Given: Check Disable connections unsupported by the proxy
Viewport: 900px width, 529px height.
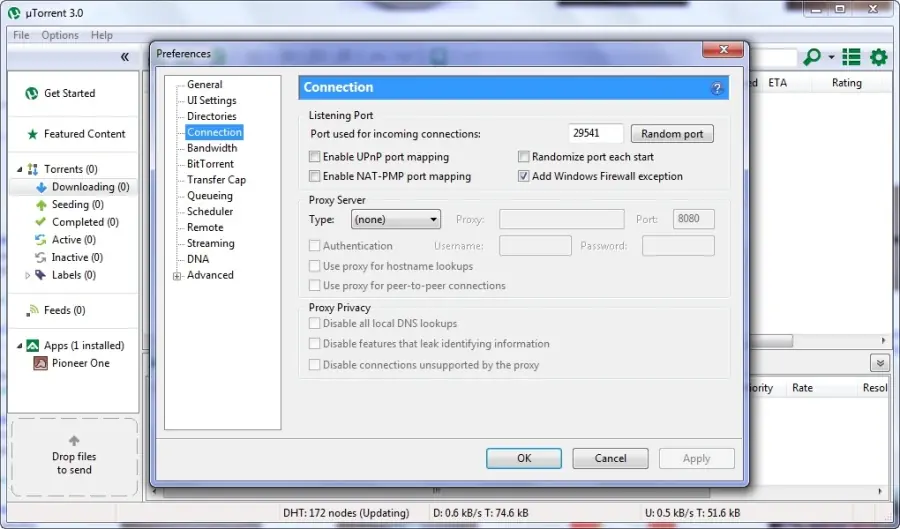Looking at the screenshot, I should [x=315, y=365].
